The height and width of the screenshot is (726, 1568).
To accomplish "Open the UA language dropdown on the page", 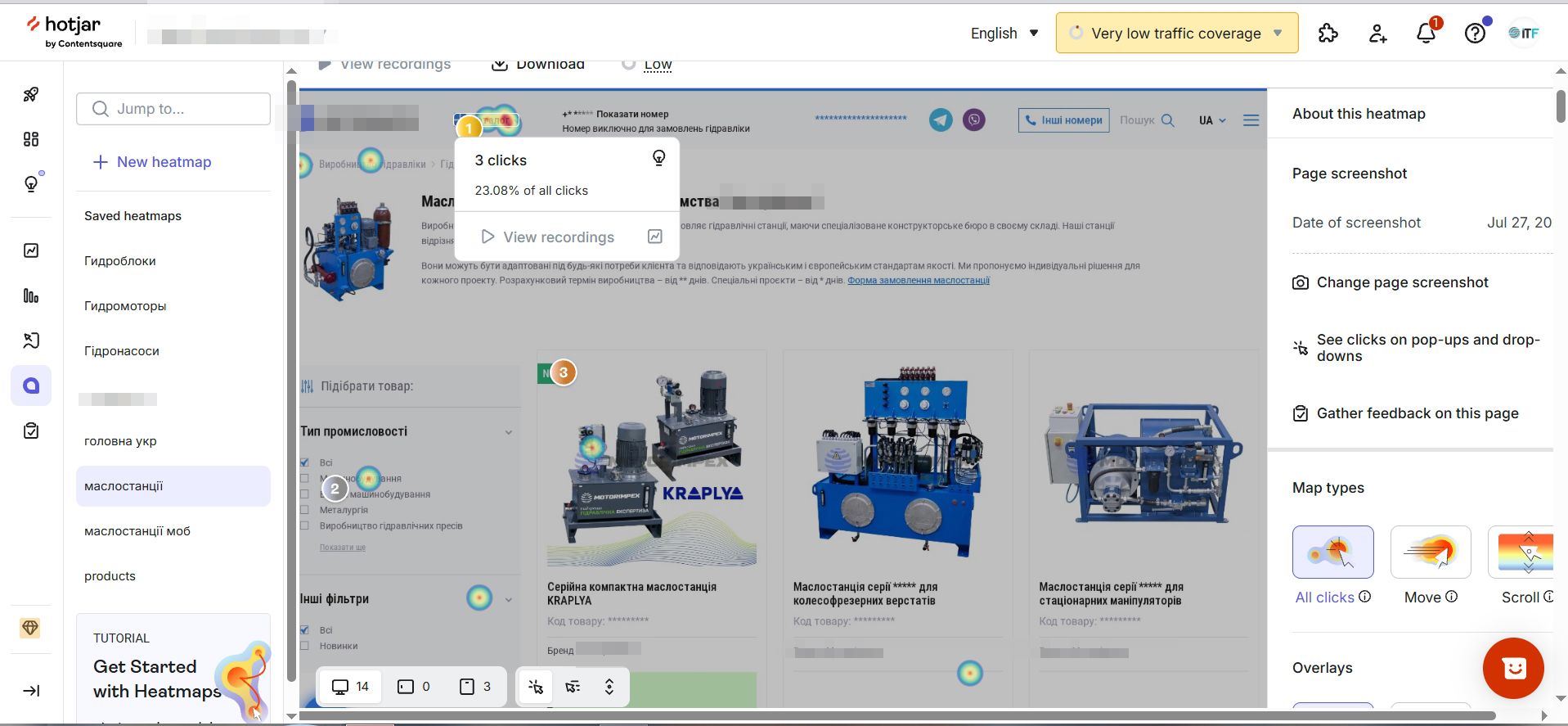I will [x=1212, y=120].
